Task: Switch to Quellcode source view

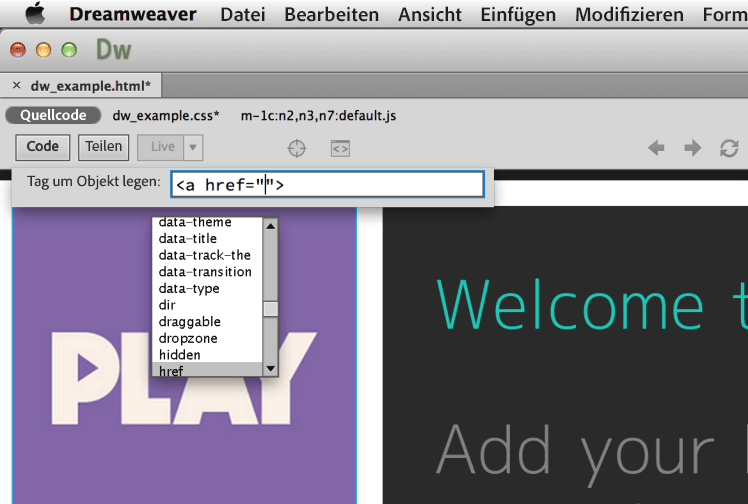Action: [53, 115]
